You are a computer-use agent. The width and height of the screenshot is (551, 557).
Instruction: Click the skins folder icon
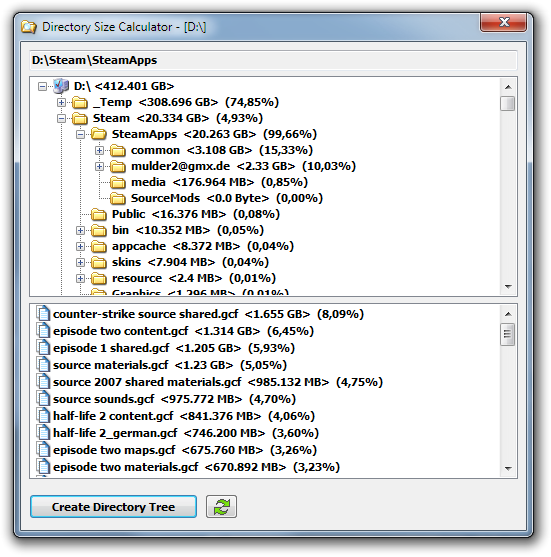pos(99,263)
